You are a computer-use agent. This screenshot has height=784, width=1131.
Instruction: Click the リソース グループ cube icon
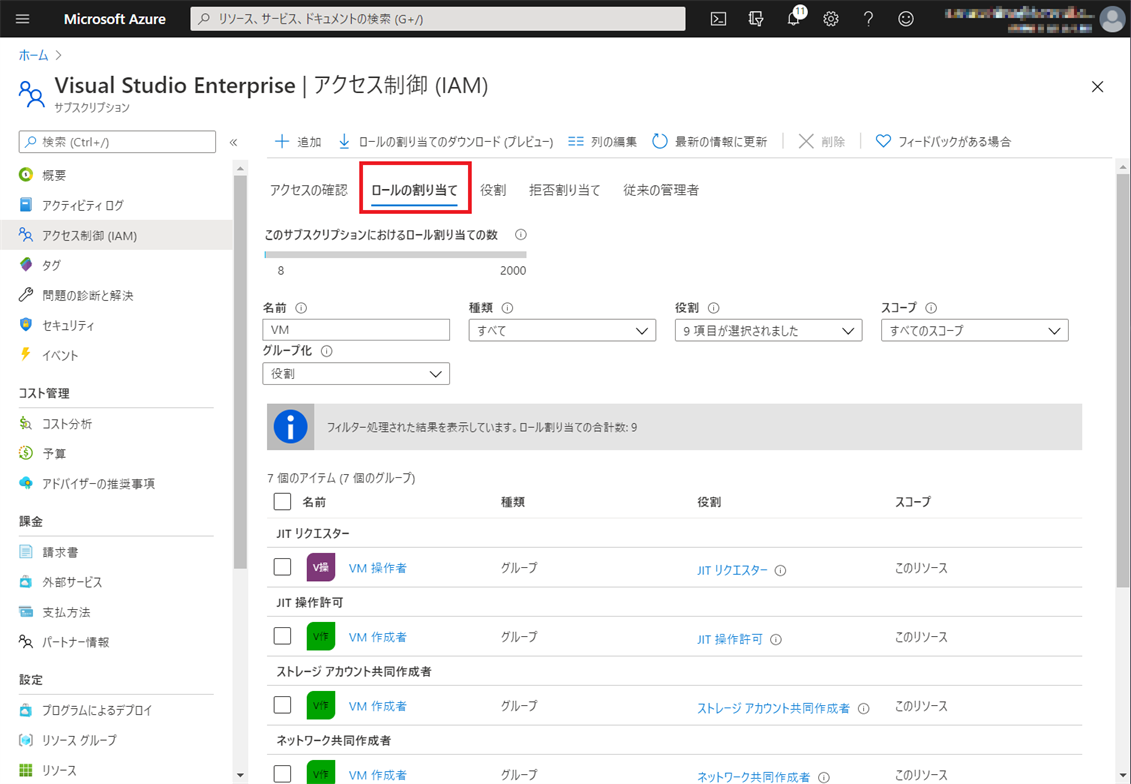coord(26,740)
